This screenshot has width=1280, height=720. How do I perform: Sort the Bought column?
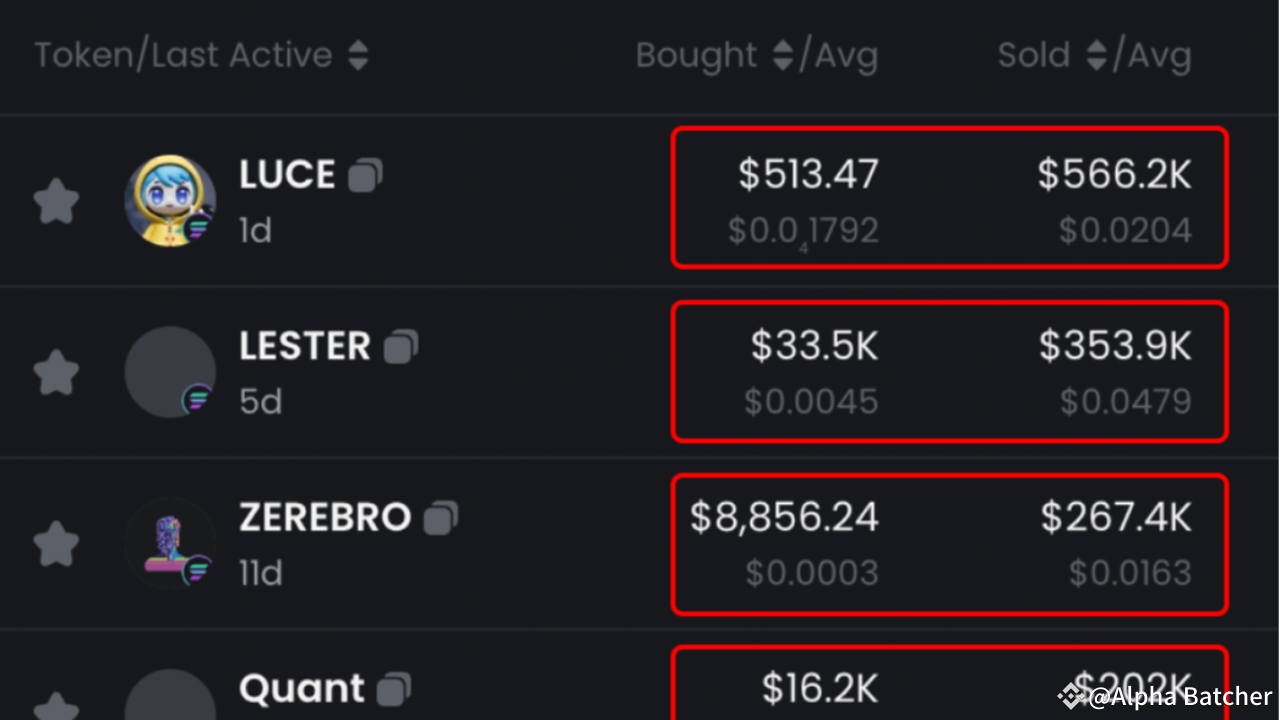[783, 56]
